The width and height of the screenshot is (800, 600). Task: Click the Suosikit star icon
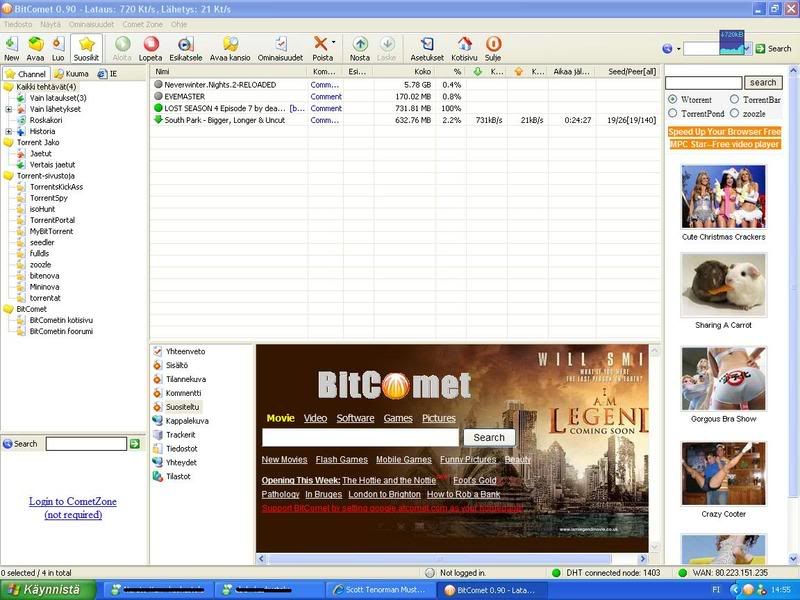86,45
